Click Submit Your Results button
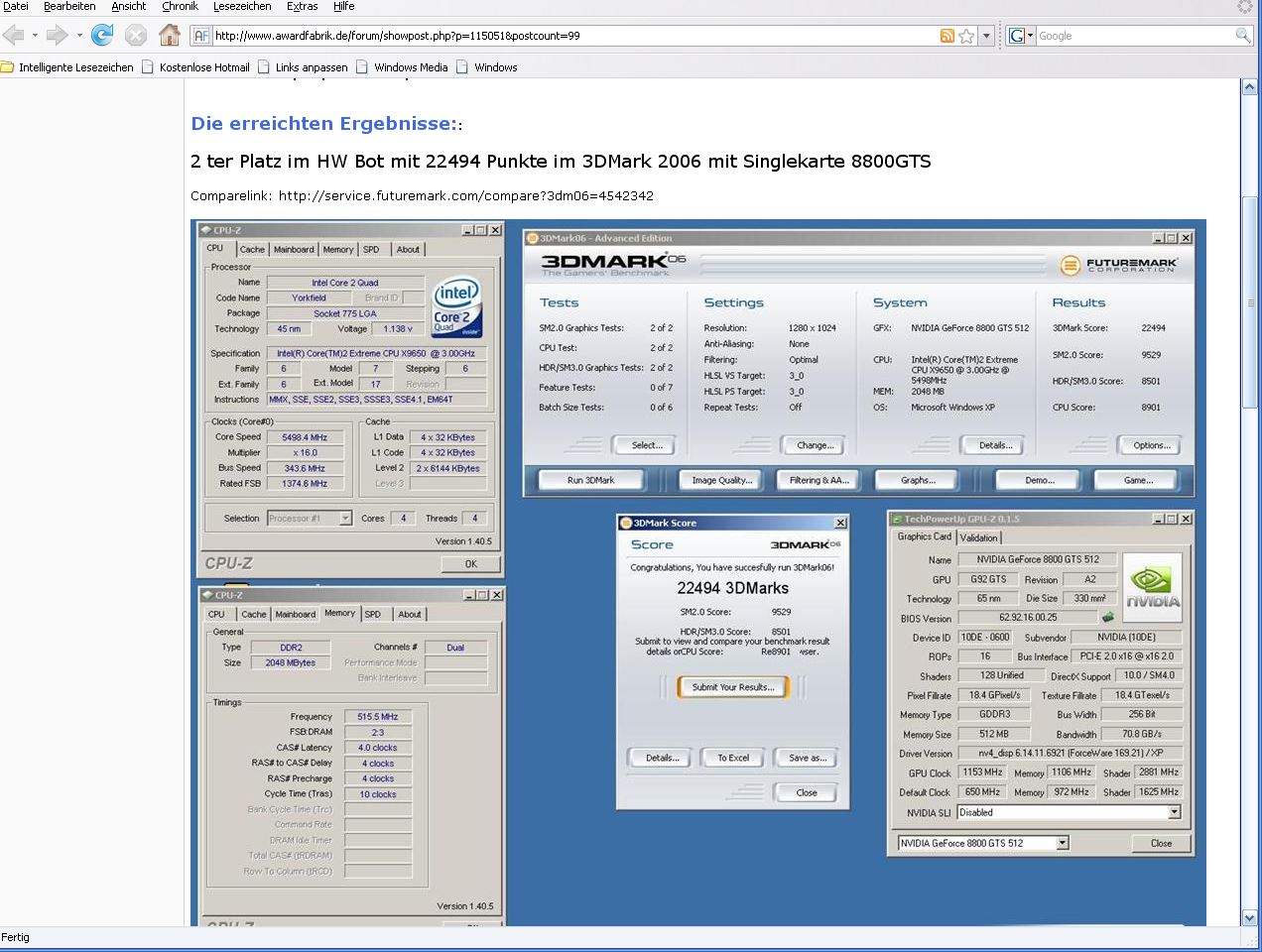Image resolution: width=1262 pixels, height=952 pixels. (733, 687)
